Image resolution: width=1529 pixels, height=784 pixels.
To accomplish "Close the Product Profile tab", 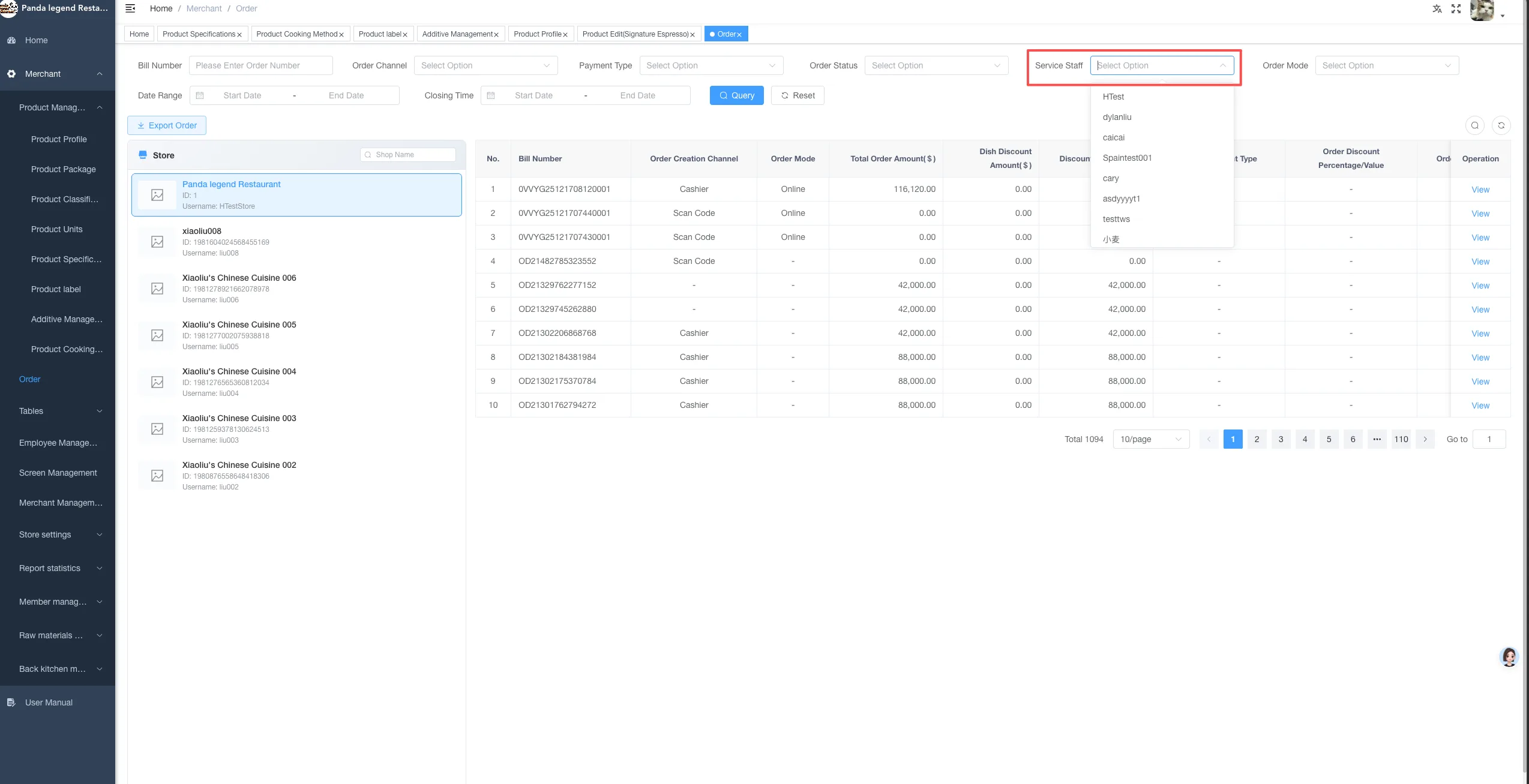I will click(565, 35).
